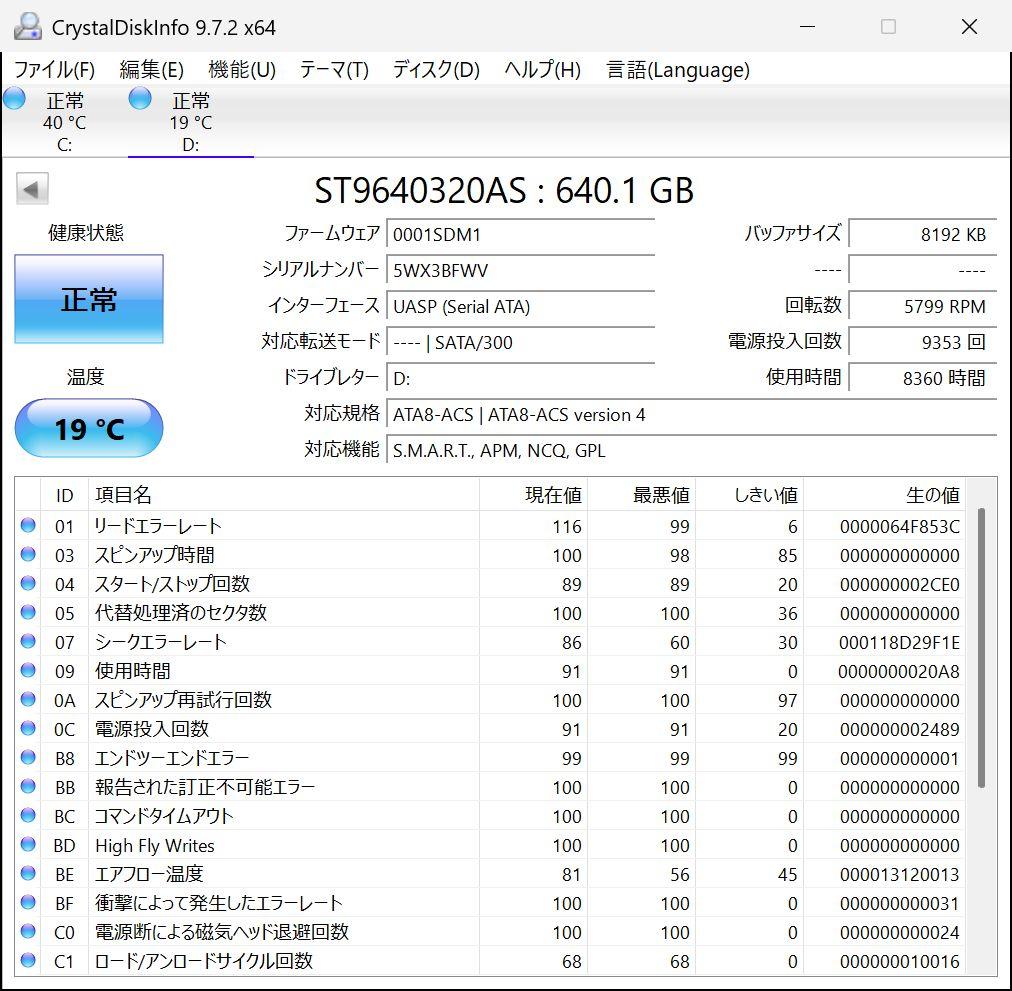Click status orb for 05 代替処理済のセクタ数
The width and height of the screenshot is (1012, 991).
point(28,612)
